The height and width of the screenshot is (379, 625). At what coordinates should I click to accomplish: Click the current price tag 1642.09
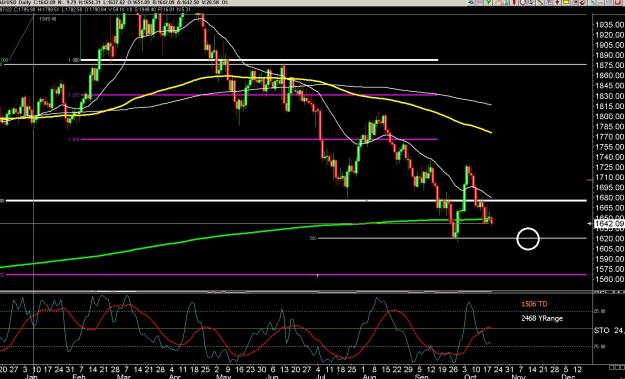609,224
